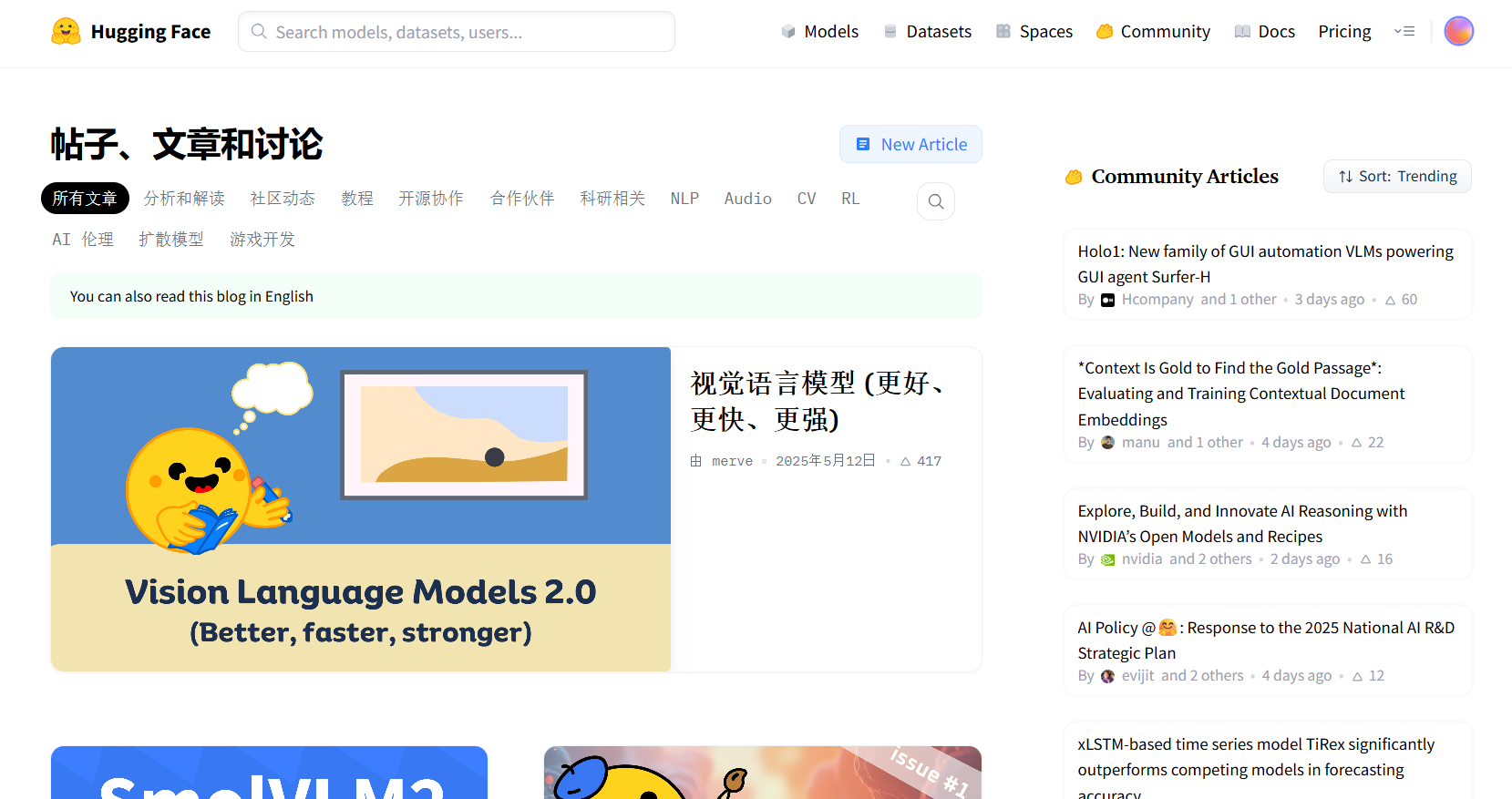Screen dimensions: 1512x799
Task: Select the 游戏开发 filter tab
Action: (262, 240)
